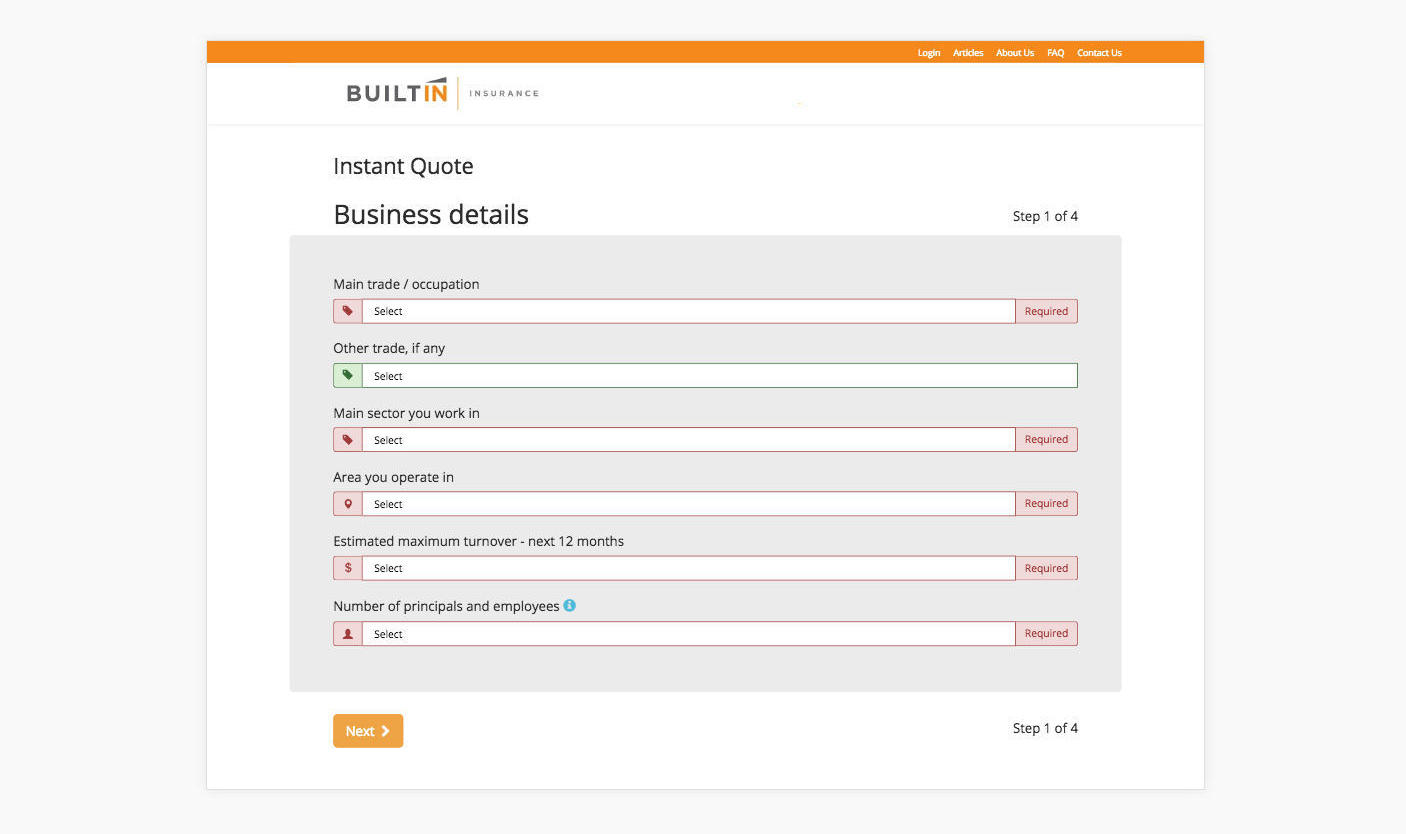The image size is (1406, 834).
Task: Open the Estimated maximum turnover dropdown
Action: point(688,568)
